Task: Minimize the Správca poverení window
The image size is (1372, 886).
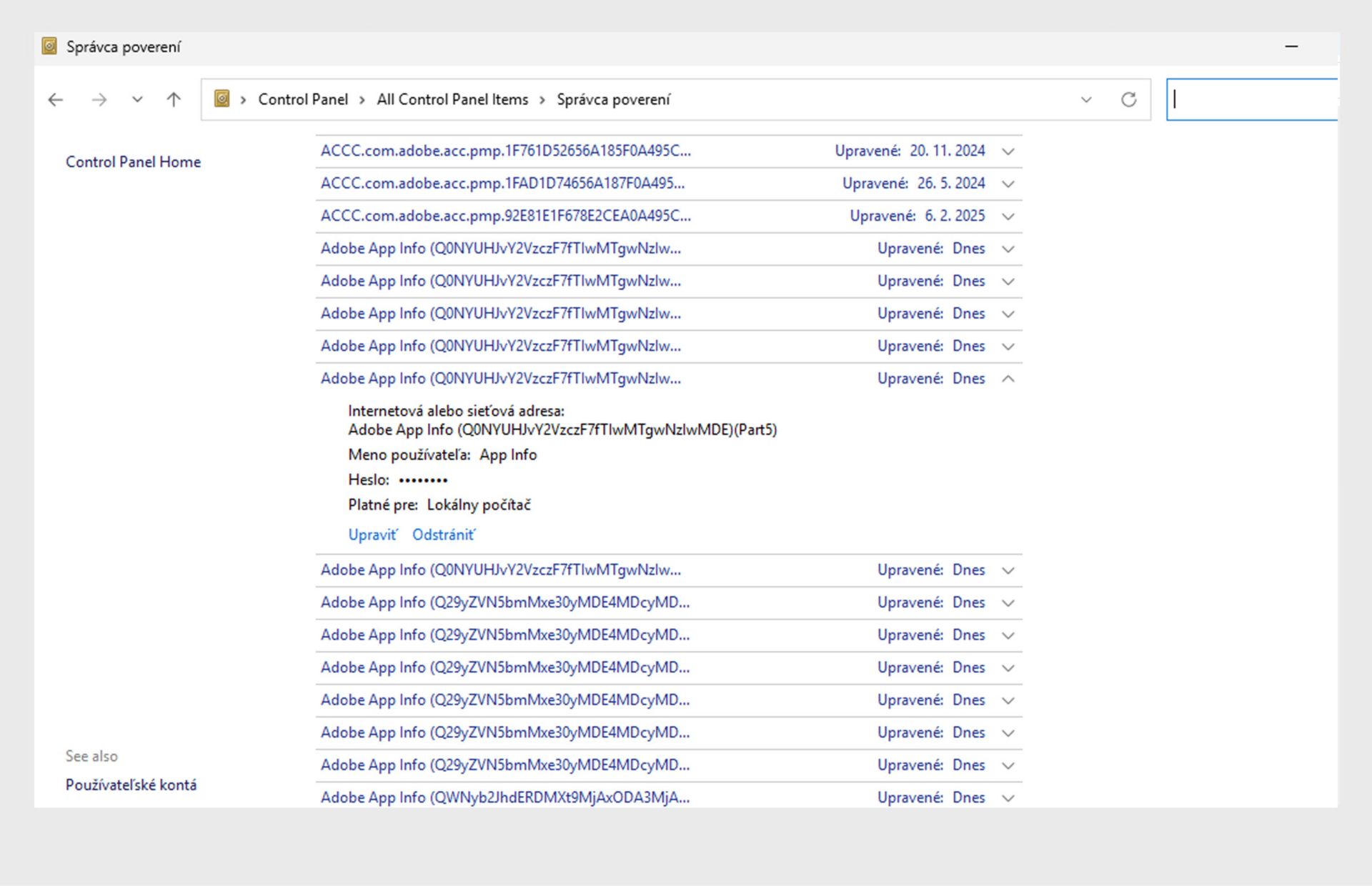Action: pyautogui.click(x=1291, y=46)
